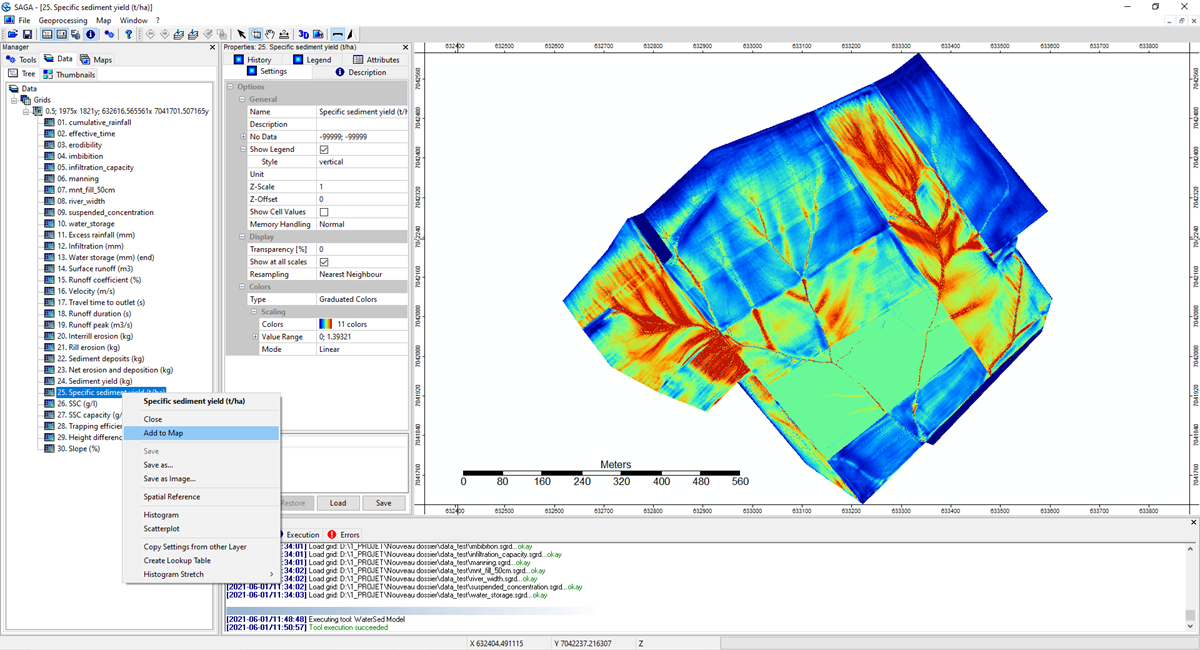Screen dimensions: 1200x650
Task: Enable the Show Cell Values checkbox
Action: coord(323,212)
